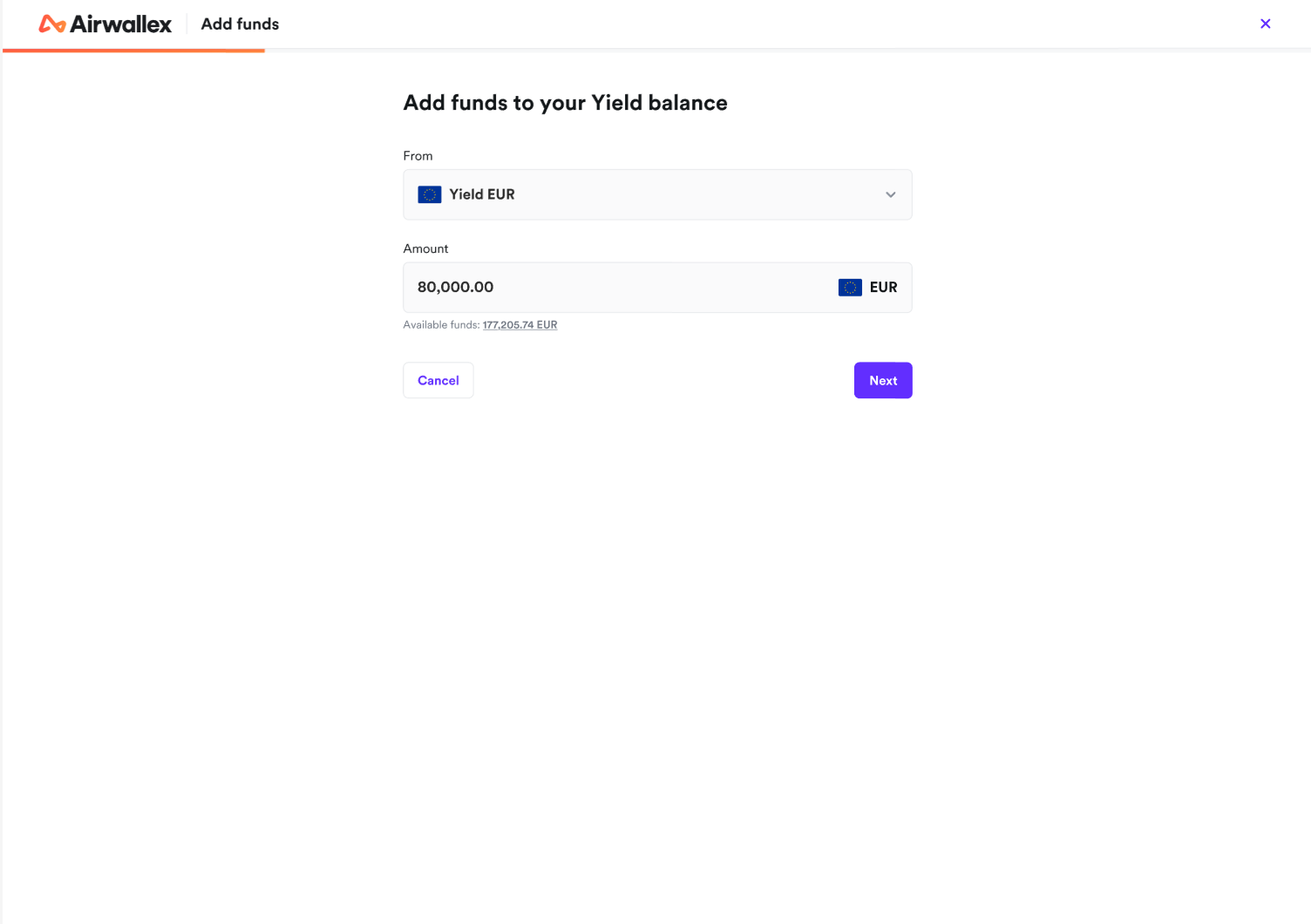Expand the From dropdown chevron
Image resolution: width=1311 pixels, height=924 pixels.
891,194
